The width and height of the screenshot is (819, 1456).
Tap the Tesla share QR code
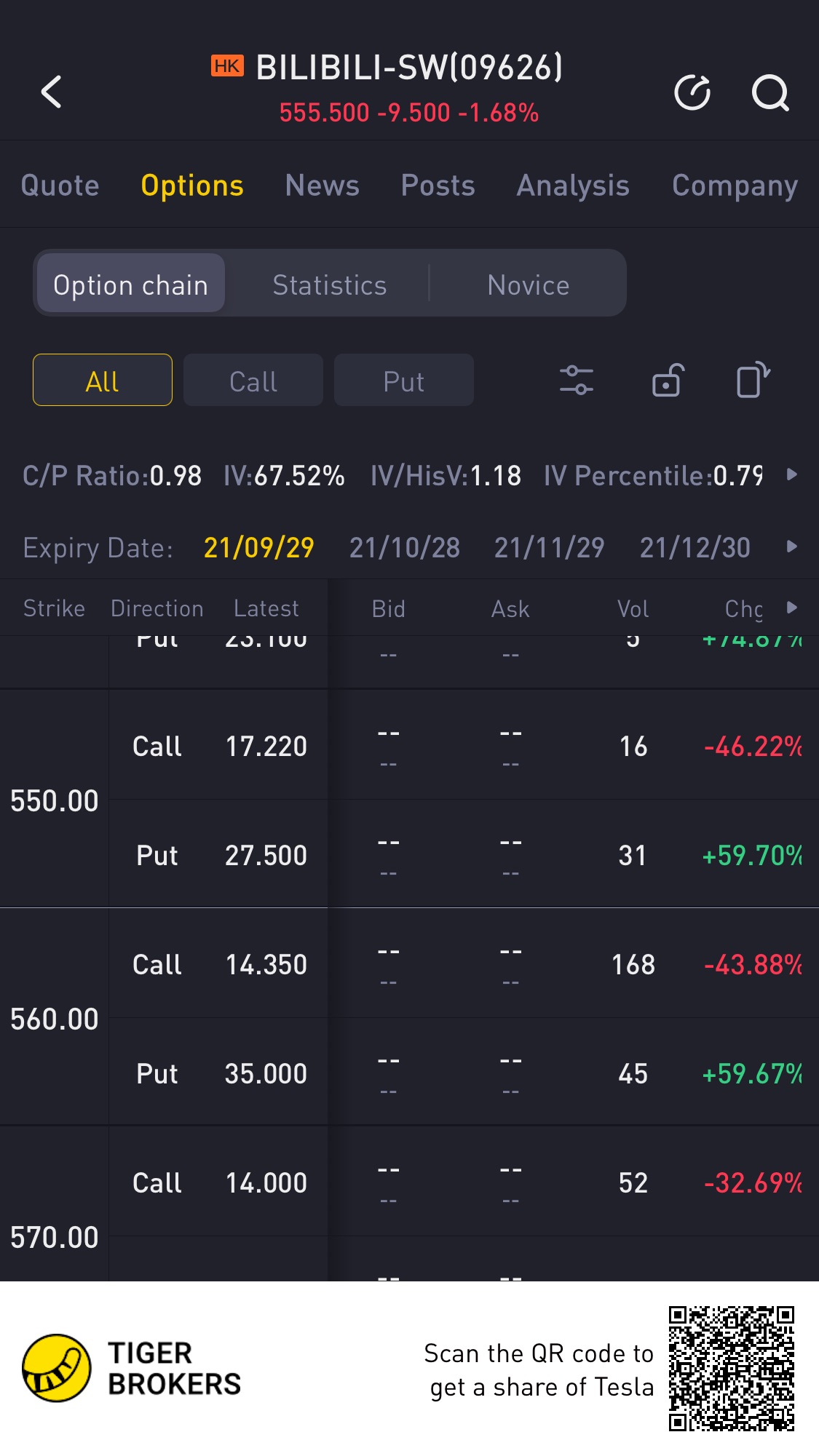click(731, 1368)
